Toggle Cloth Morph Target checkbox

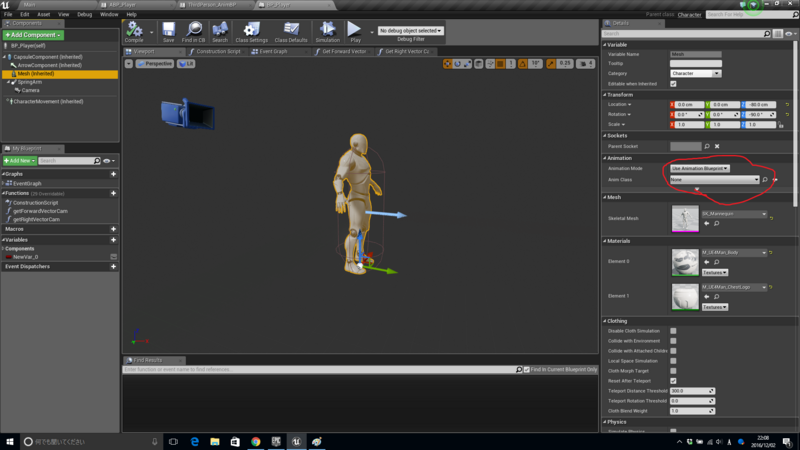tap(673, 371)
